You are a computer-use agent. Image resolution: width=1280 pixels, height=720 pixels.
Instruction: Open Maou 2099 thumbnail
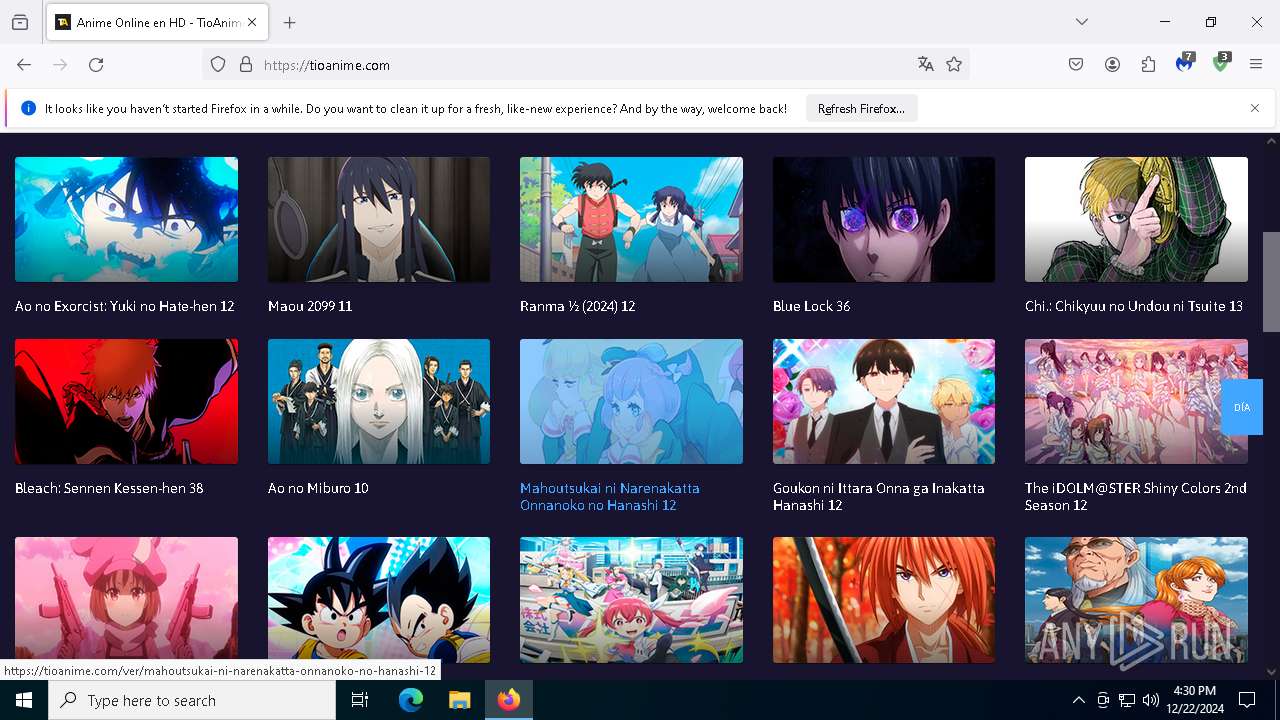379,219
